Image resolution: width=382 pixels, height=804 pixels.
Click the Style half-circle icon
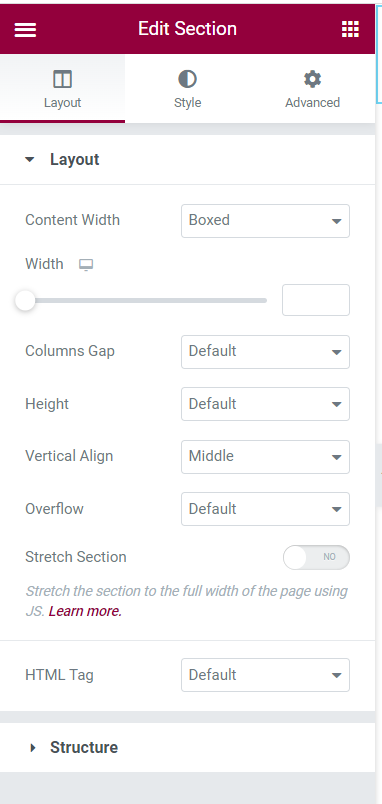point(188,79)
